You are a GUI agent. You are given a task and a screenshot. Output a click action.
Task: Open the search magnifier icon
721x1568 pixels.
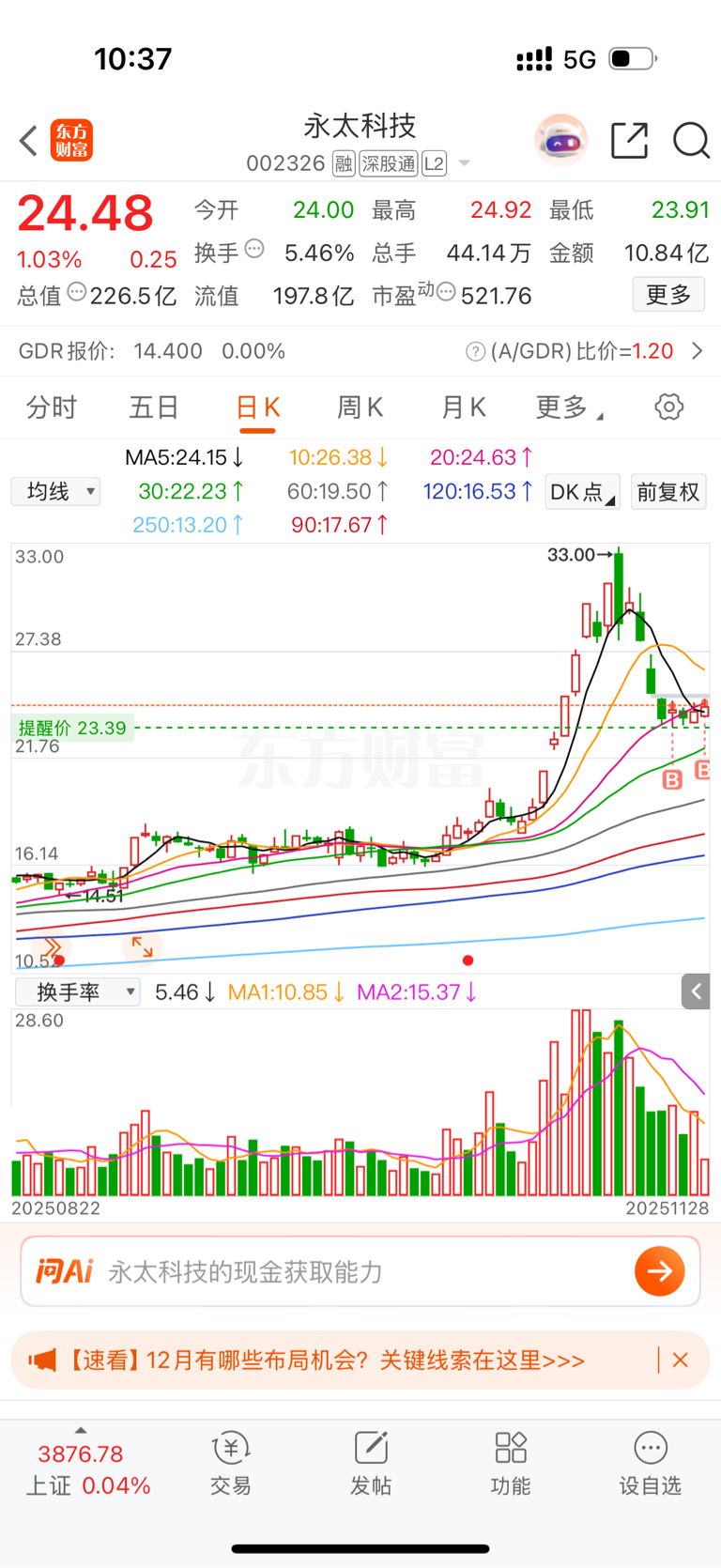point(691,141)
